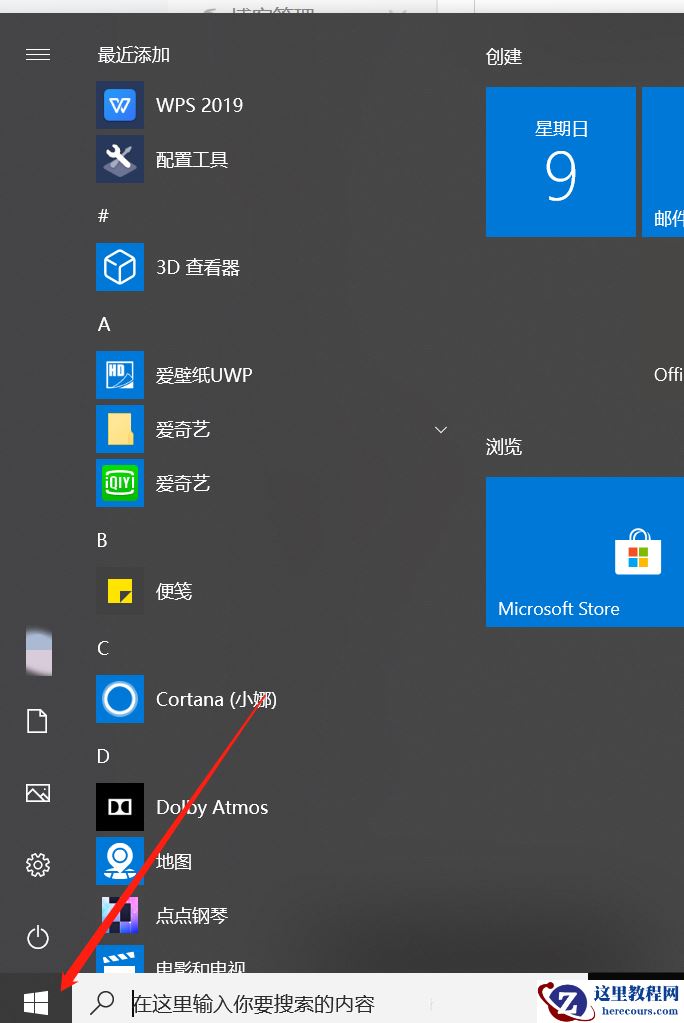
Task: Click the hamburger menu expand icon
Action: [38, 54]
